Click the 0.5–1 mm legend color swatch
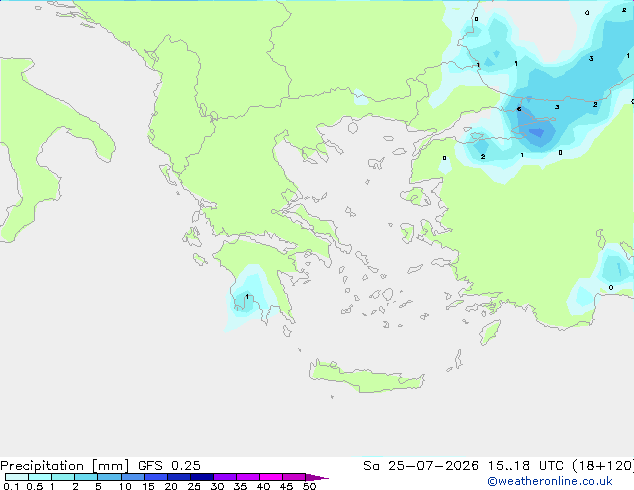Viewport: 634px width, 490px height. click(40, 477)
